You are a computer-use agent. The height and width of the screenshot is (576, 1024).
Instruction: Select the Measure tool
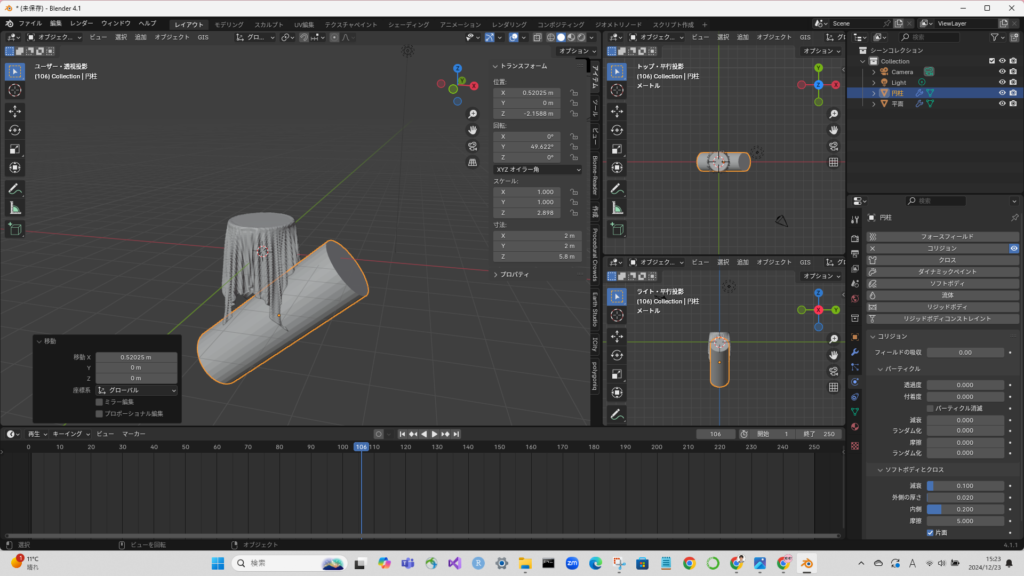click(x=15, y=208)
